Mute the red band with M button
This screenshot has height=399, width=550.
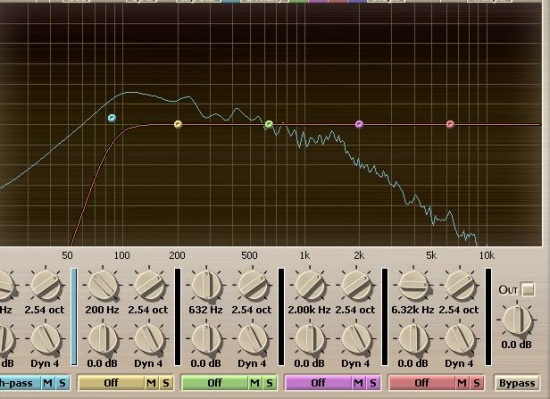[462, 383]
